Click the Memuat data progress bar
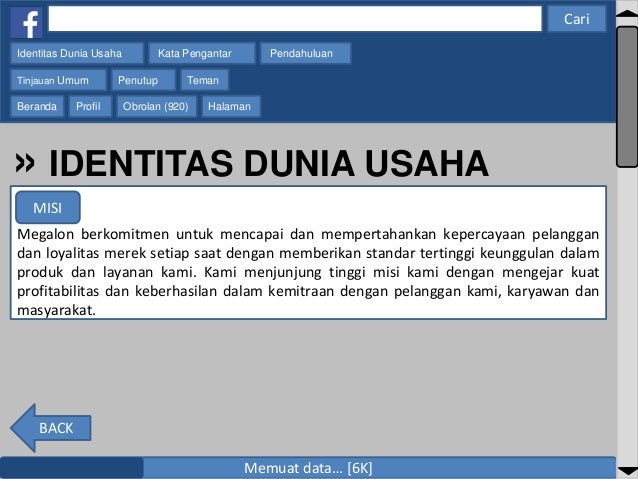Screen dimensions: 638x479 pos(308,468)
